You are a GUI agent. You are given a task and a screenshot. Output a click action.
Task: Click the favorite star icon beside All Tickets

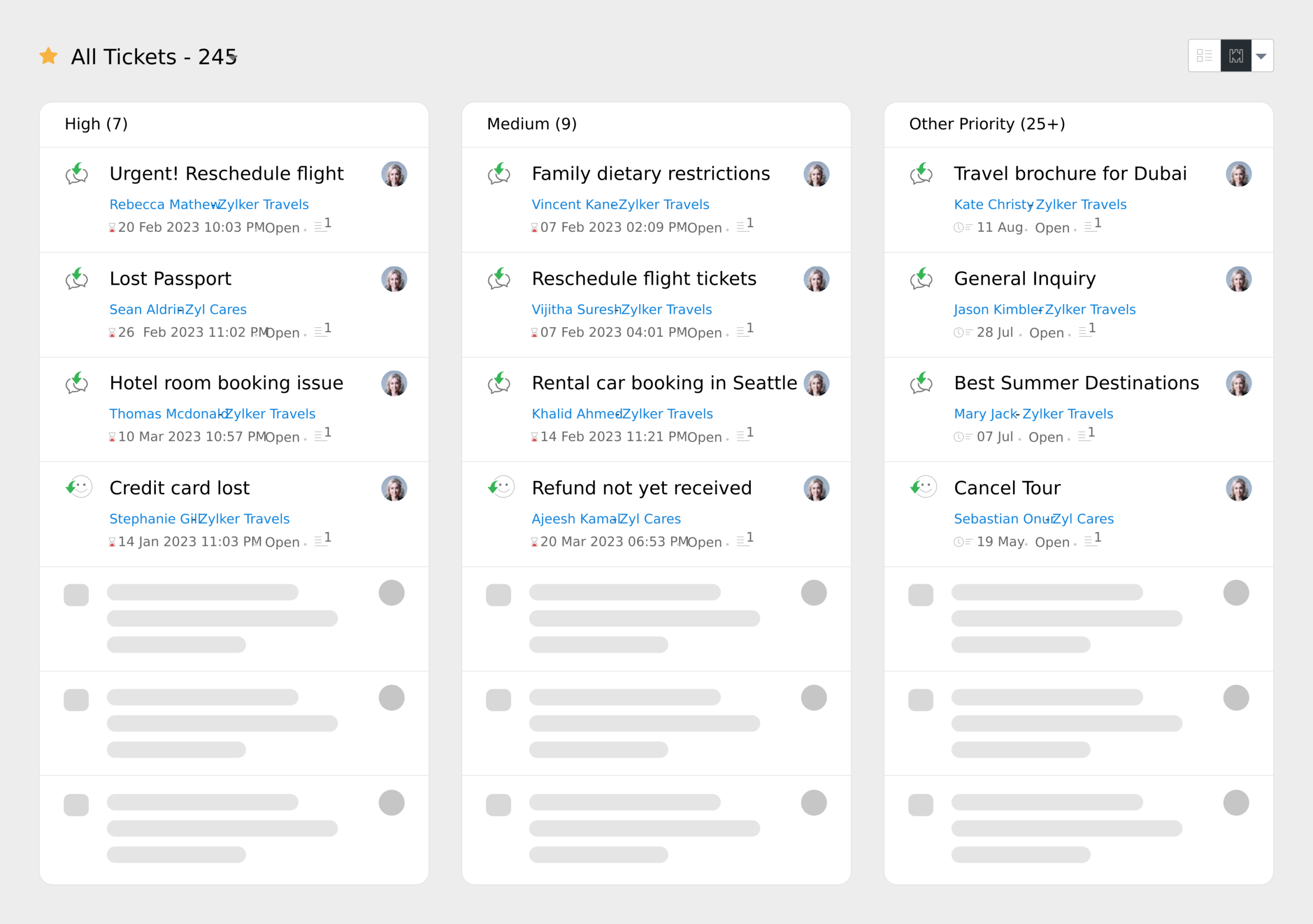(x=49, y=56)
